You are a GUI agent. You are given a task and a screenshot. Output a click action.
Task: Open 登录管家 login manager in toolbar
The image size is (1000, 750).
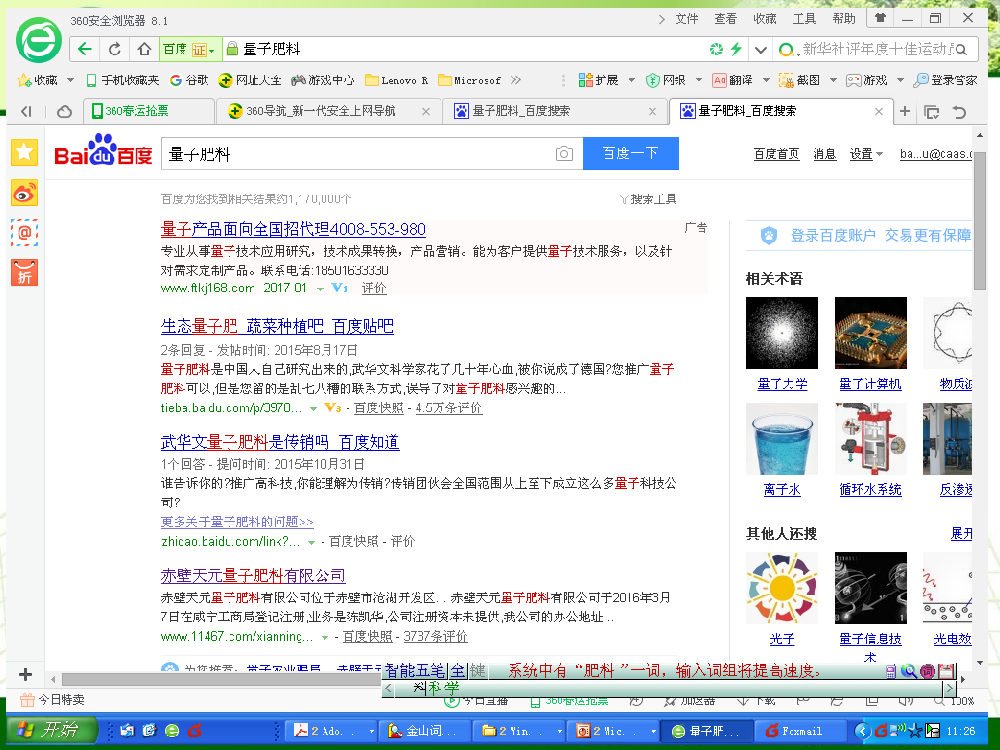point(945,80)
